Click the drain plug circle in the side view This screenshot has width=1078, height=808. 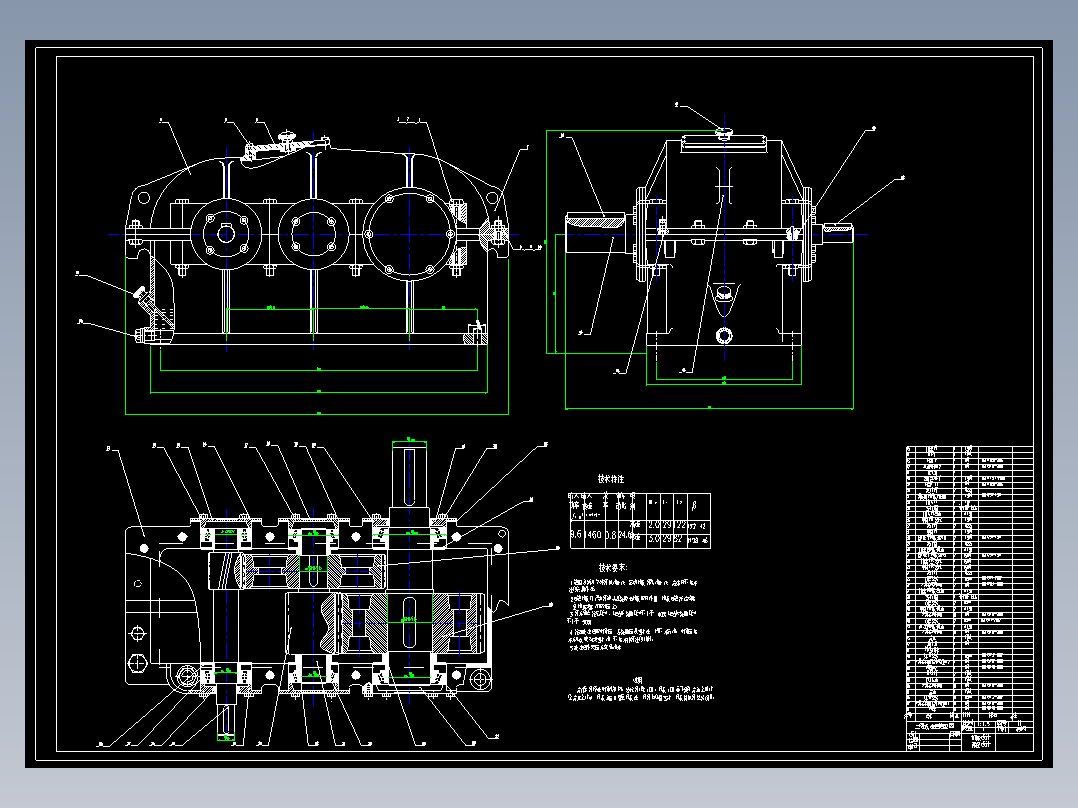pyautogui.click(x=724, y=336)
